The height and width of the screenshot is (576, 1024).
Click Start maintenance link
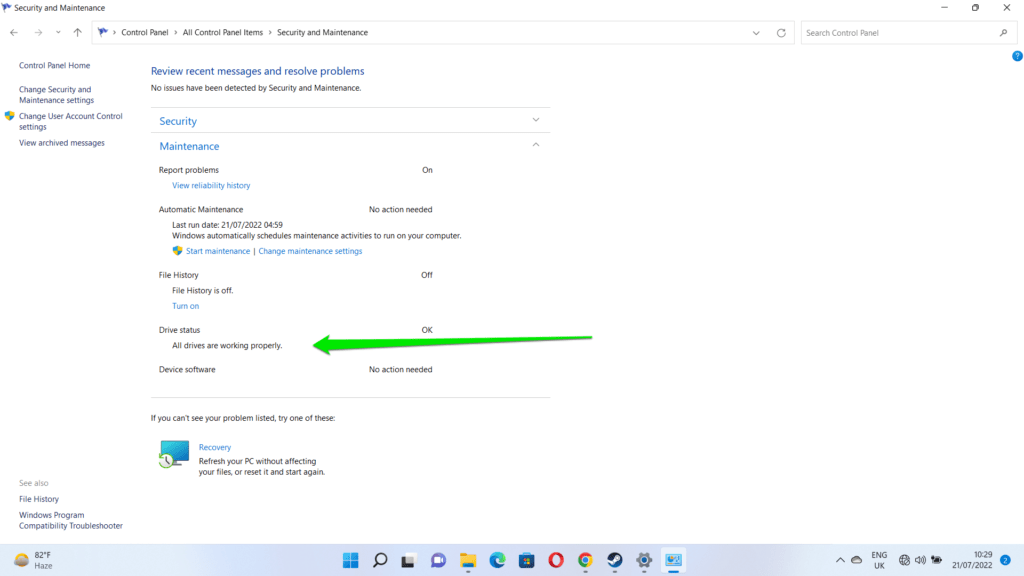(x=216, y=250)
